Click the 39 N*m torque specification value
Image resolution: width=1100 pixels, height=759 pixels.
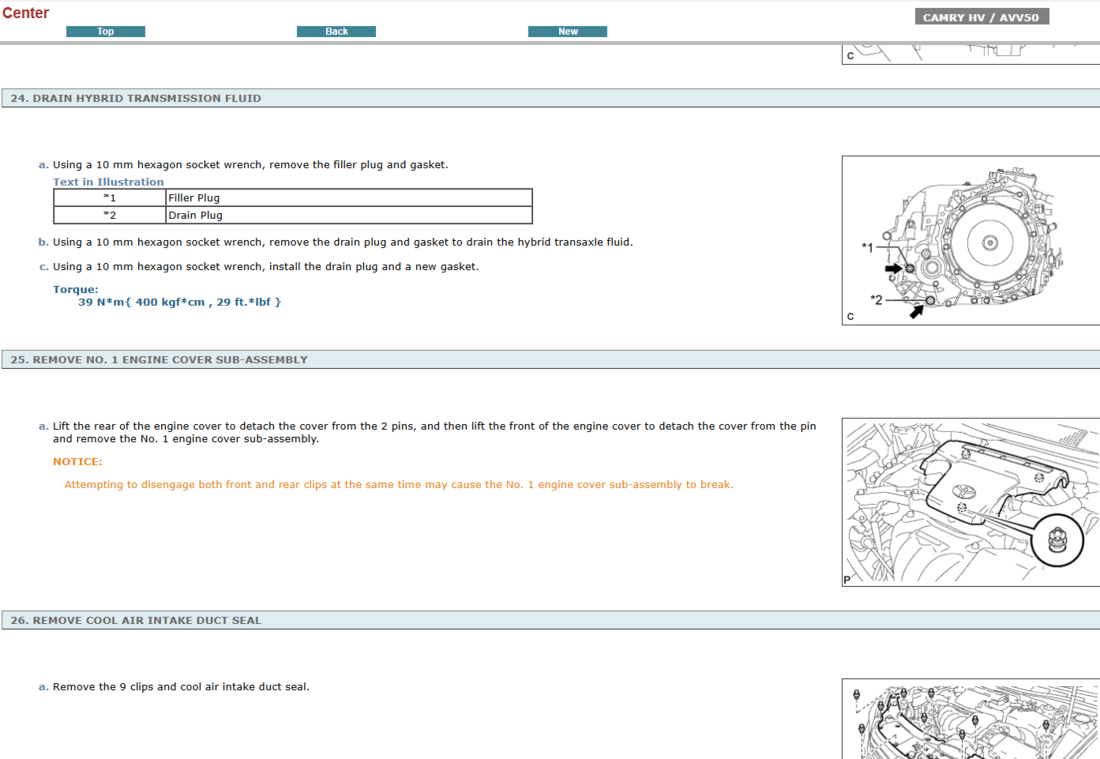(180, 302)
